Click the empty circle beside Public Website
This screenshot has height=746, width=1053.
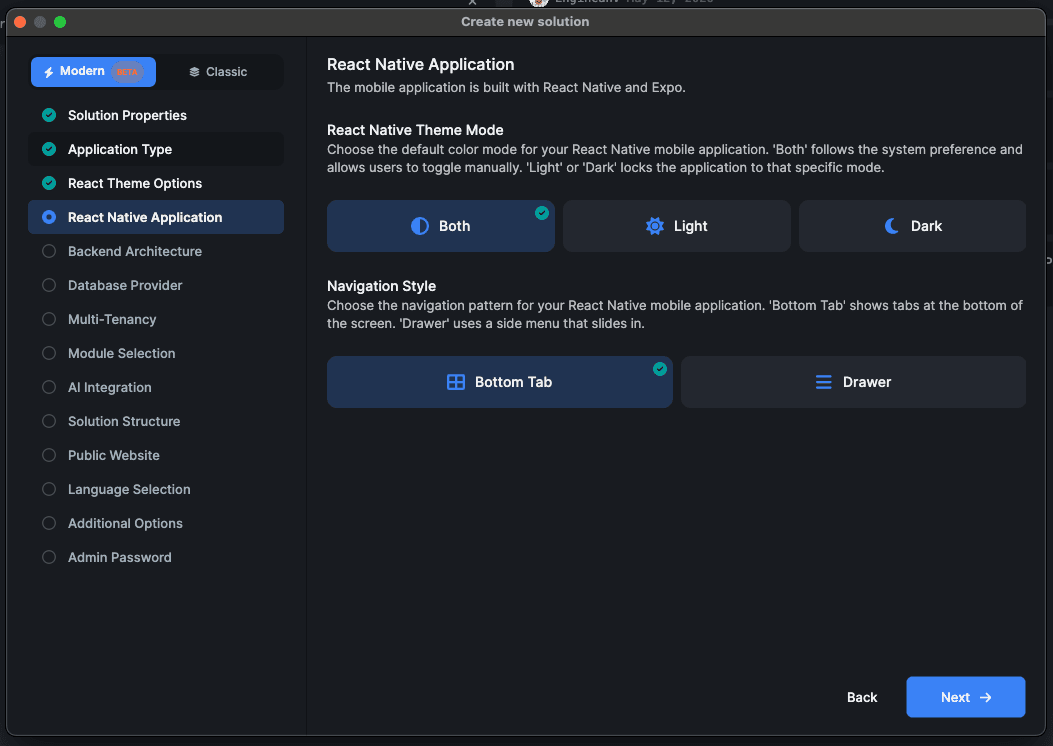pyautogui.click(x=49, y=455)
